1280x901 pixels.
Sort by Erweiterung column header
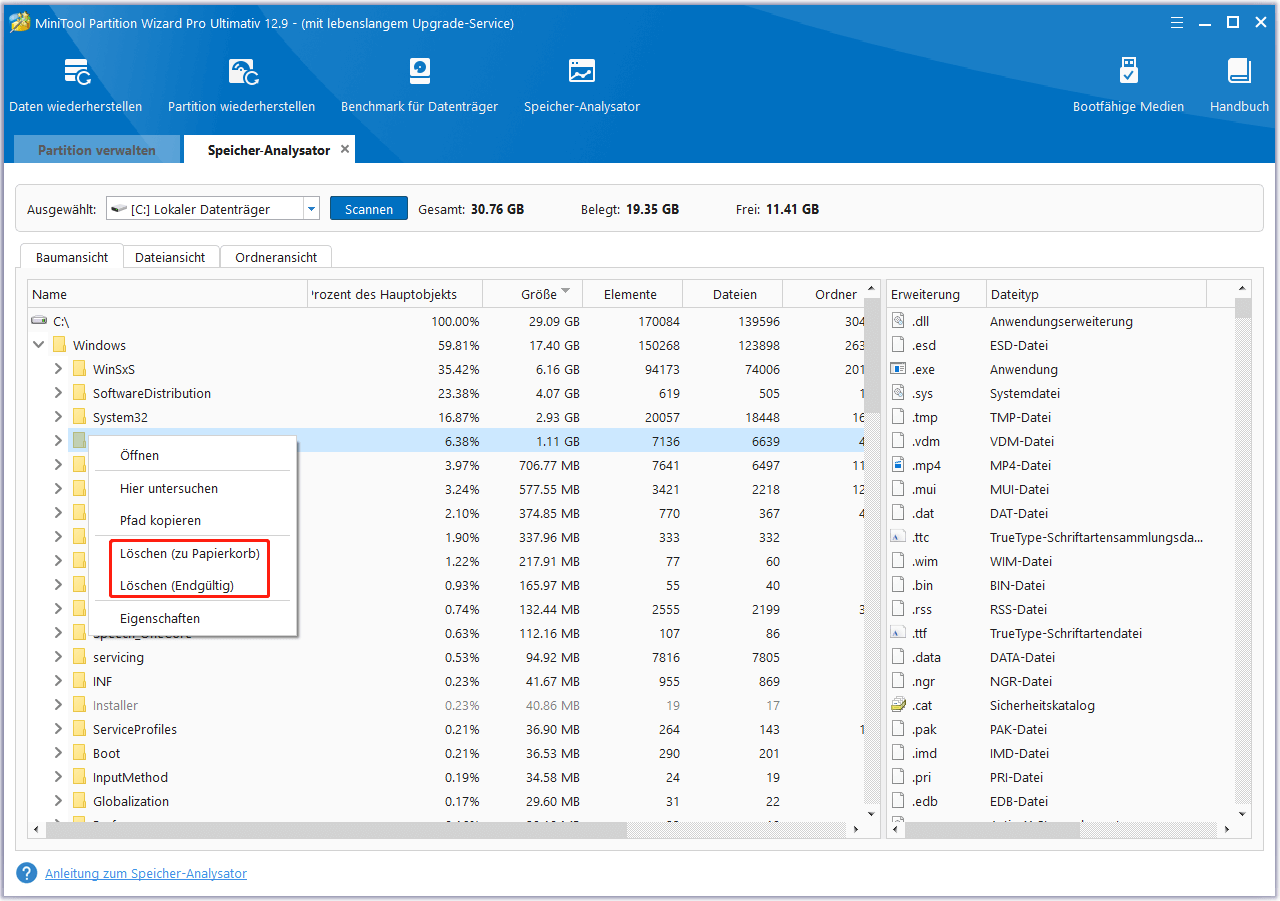935,294
